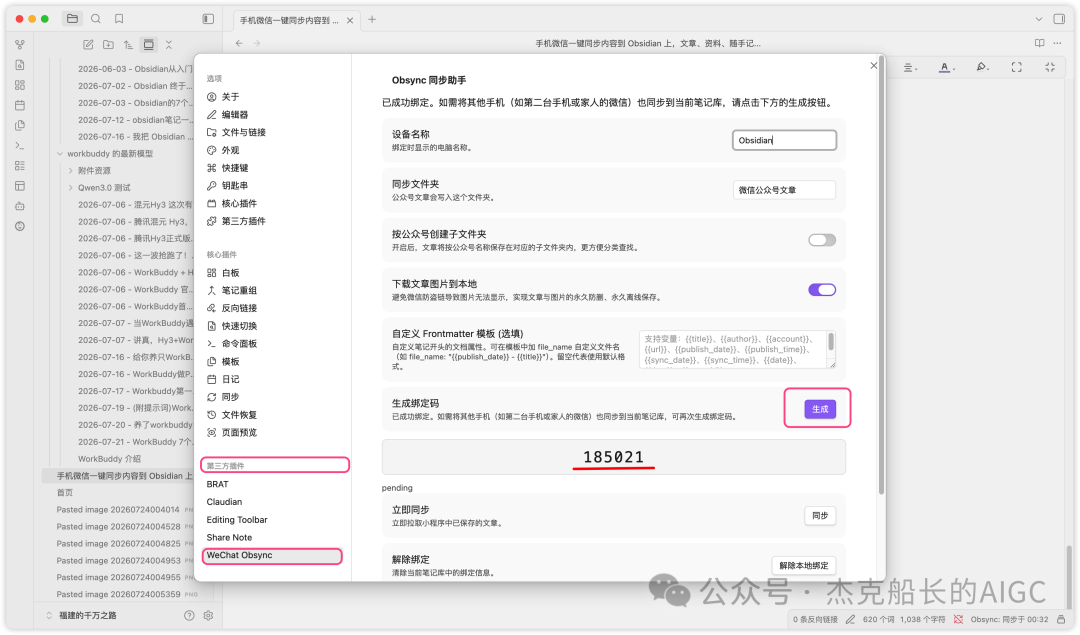This screenshot has width=1080, height=635.
Task: Open the tab list dropdown chevron
Action: [1039, 19]
